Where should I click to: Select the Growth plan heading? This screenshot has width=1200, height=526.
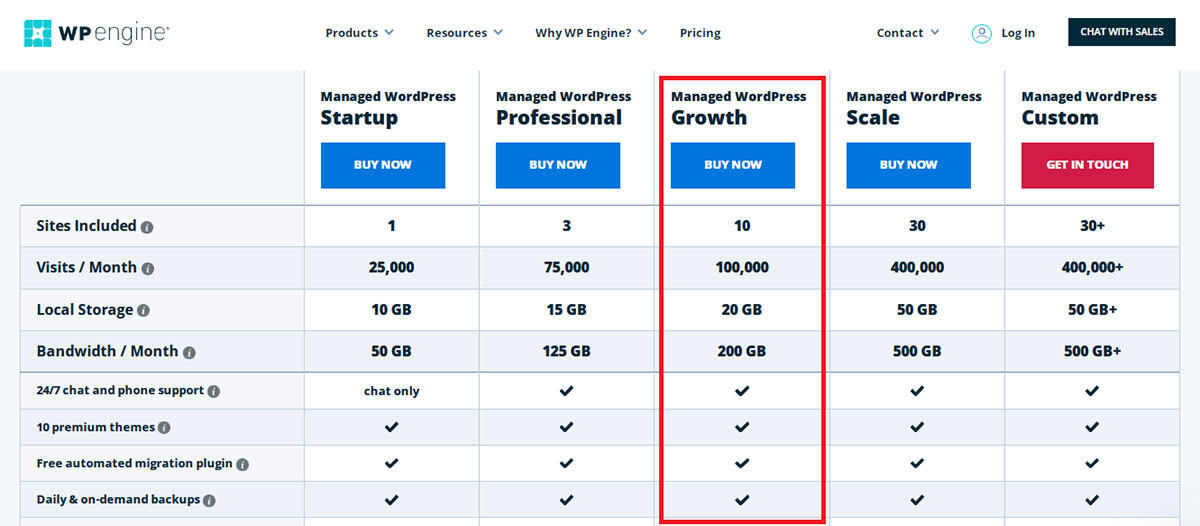[709, 118]
